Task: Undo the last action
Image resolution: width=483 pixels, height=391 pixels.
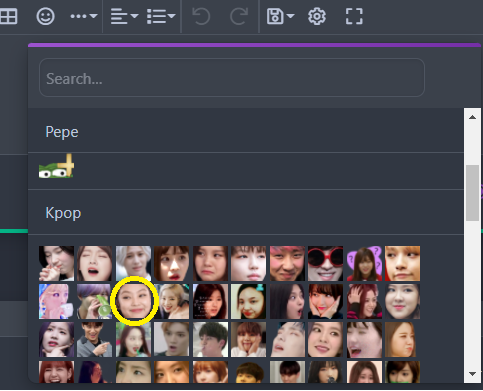Action: (x=201, y=16)
